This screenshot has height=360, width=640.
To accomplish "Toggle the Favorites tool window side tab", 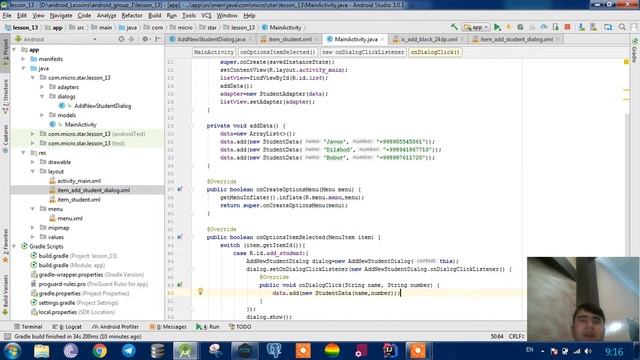I will [5, 246].
